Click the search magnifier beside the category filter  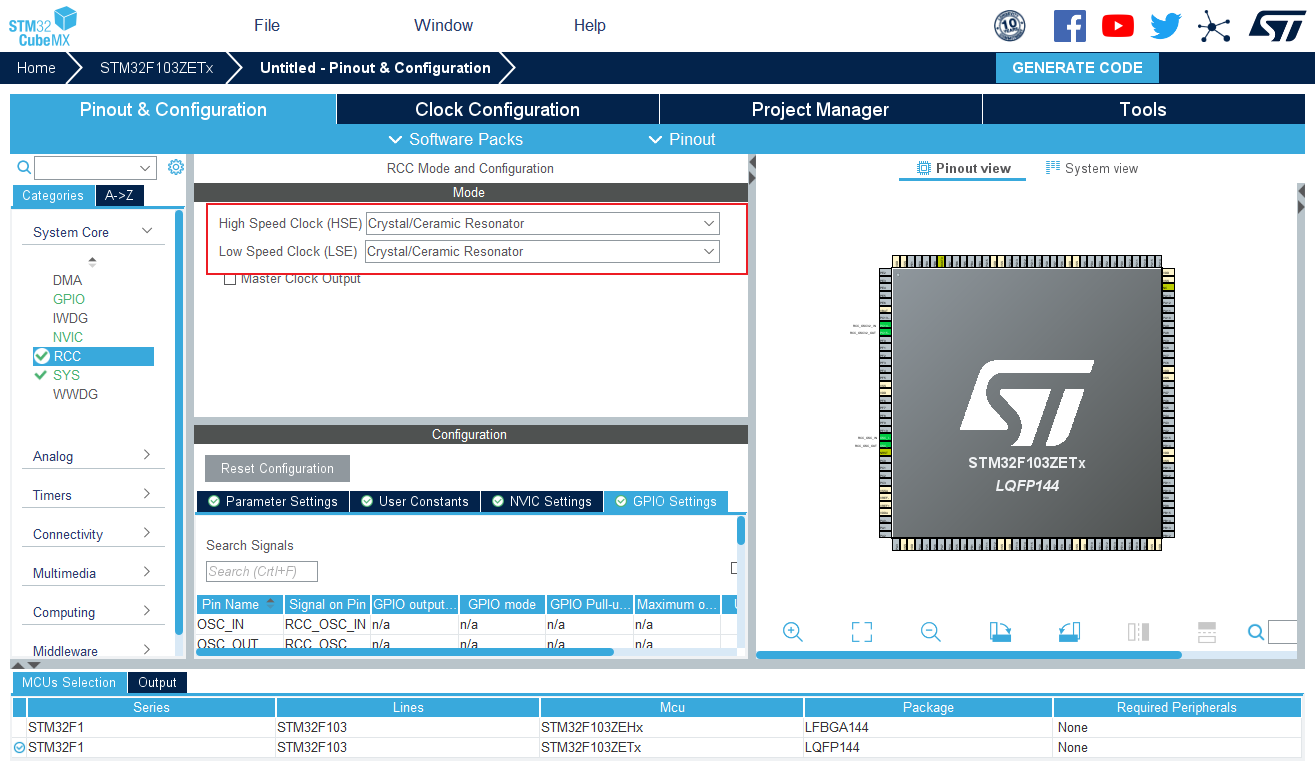(x=24, y=167)
